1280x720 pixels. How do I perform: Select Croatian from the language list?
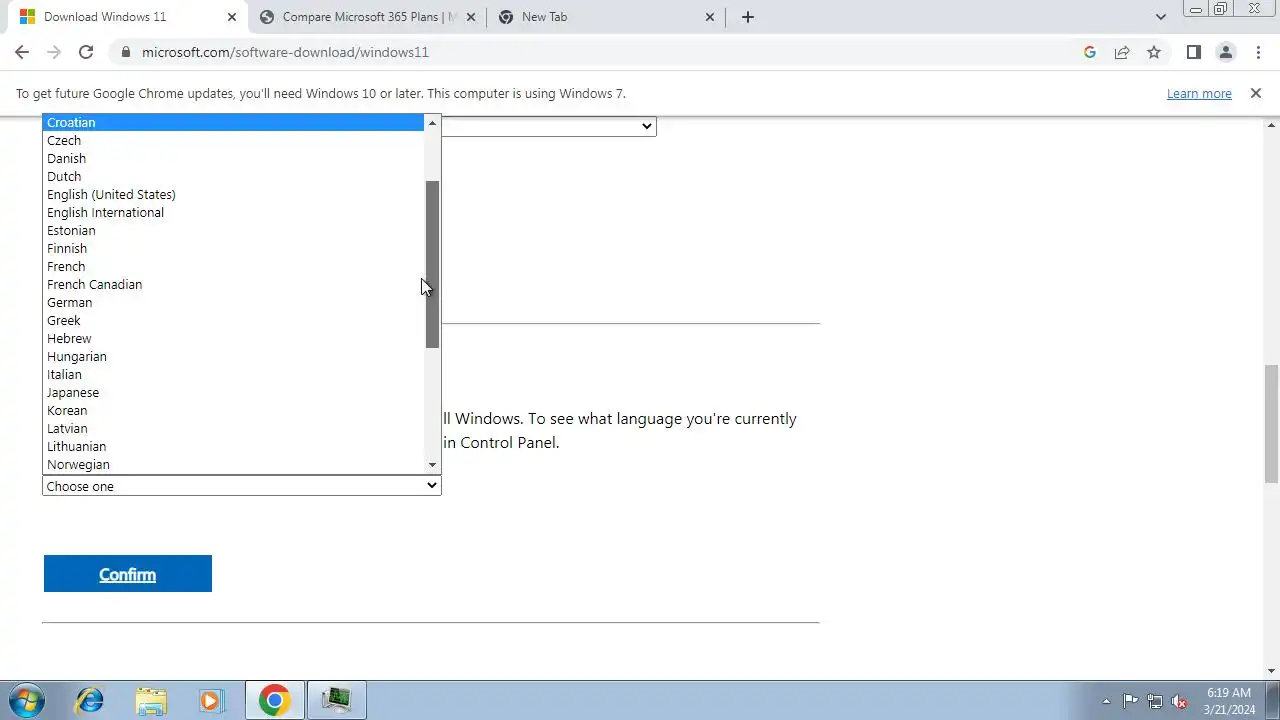pyautogui.click(x=233, y=122)
